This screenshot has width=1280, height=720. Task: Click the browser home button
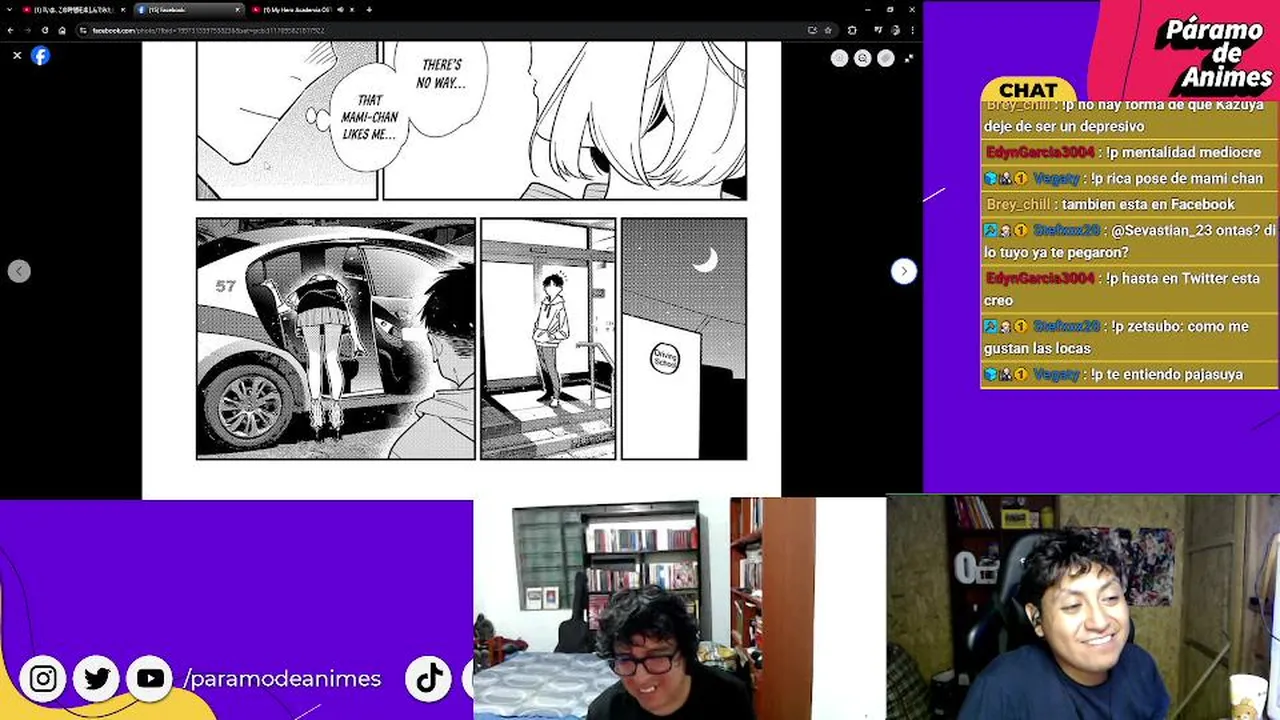click(x=62, y=30)
